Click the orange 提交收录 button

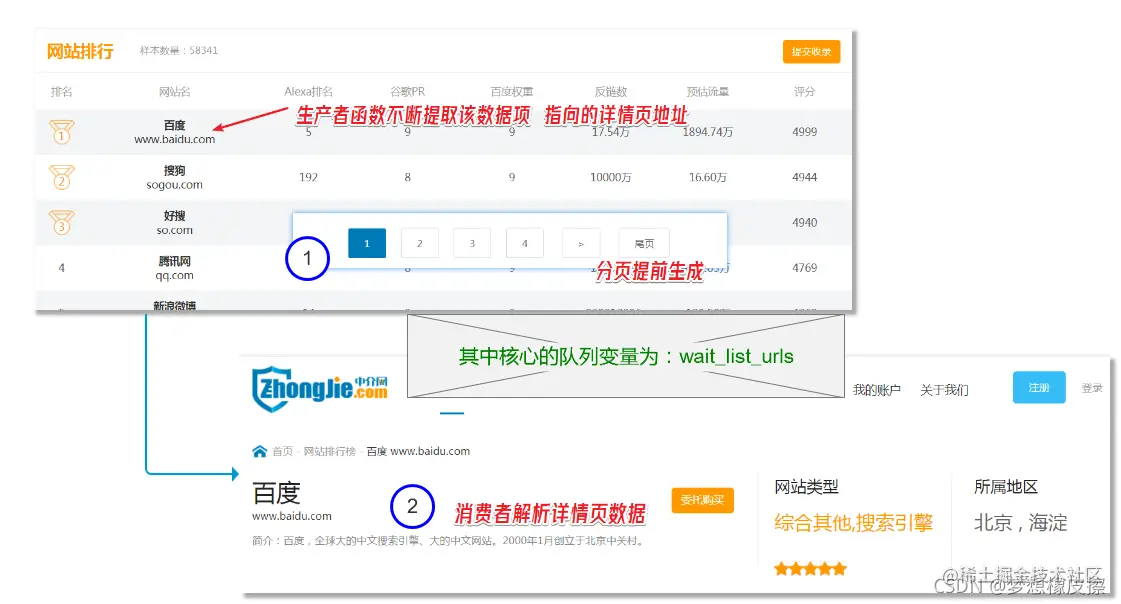pos(810,51)
